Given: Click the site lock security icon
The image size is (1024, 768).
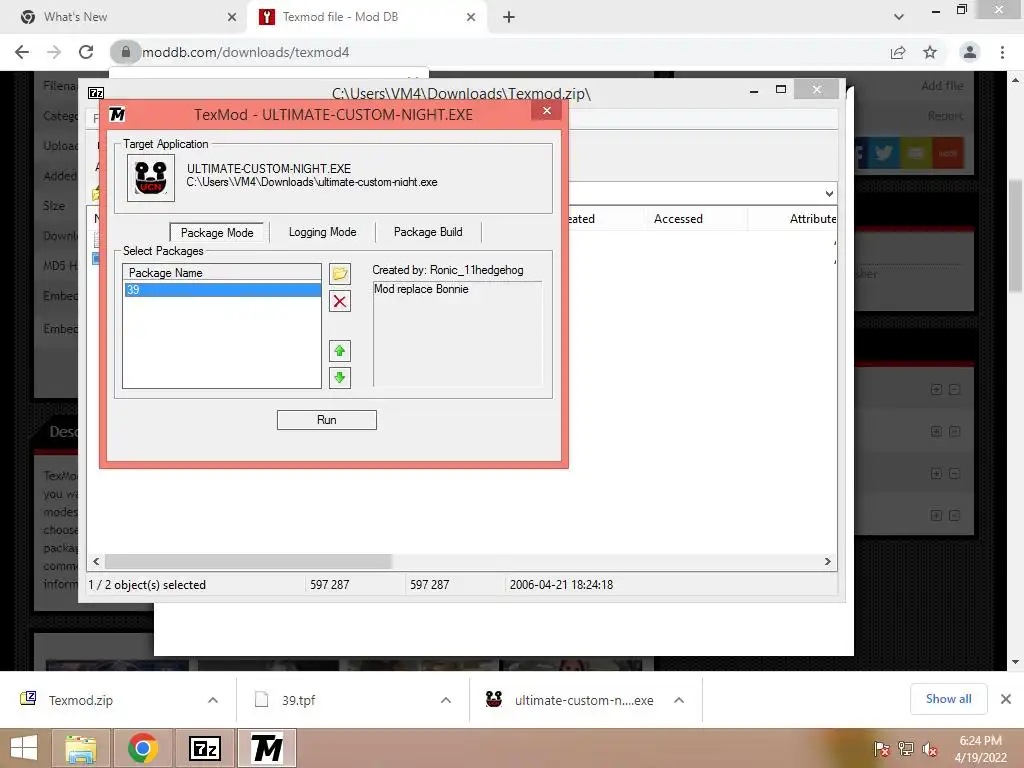Looking at the screenshot, I should (x=125, y=52).
